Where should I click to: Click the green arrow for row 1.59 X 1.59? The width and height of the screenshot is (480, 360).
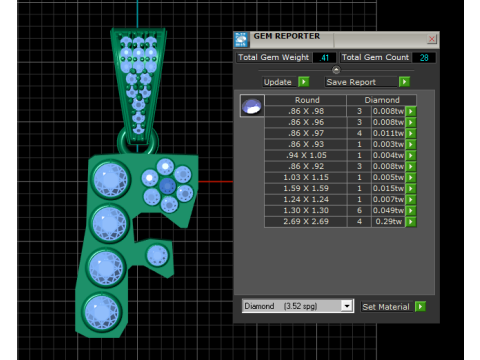tap(411, 188)
